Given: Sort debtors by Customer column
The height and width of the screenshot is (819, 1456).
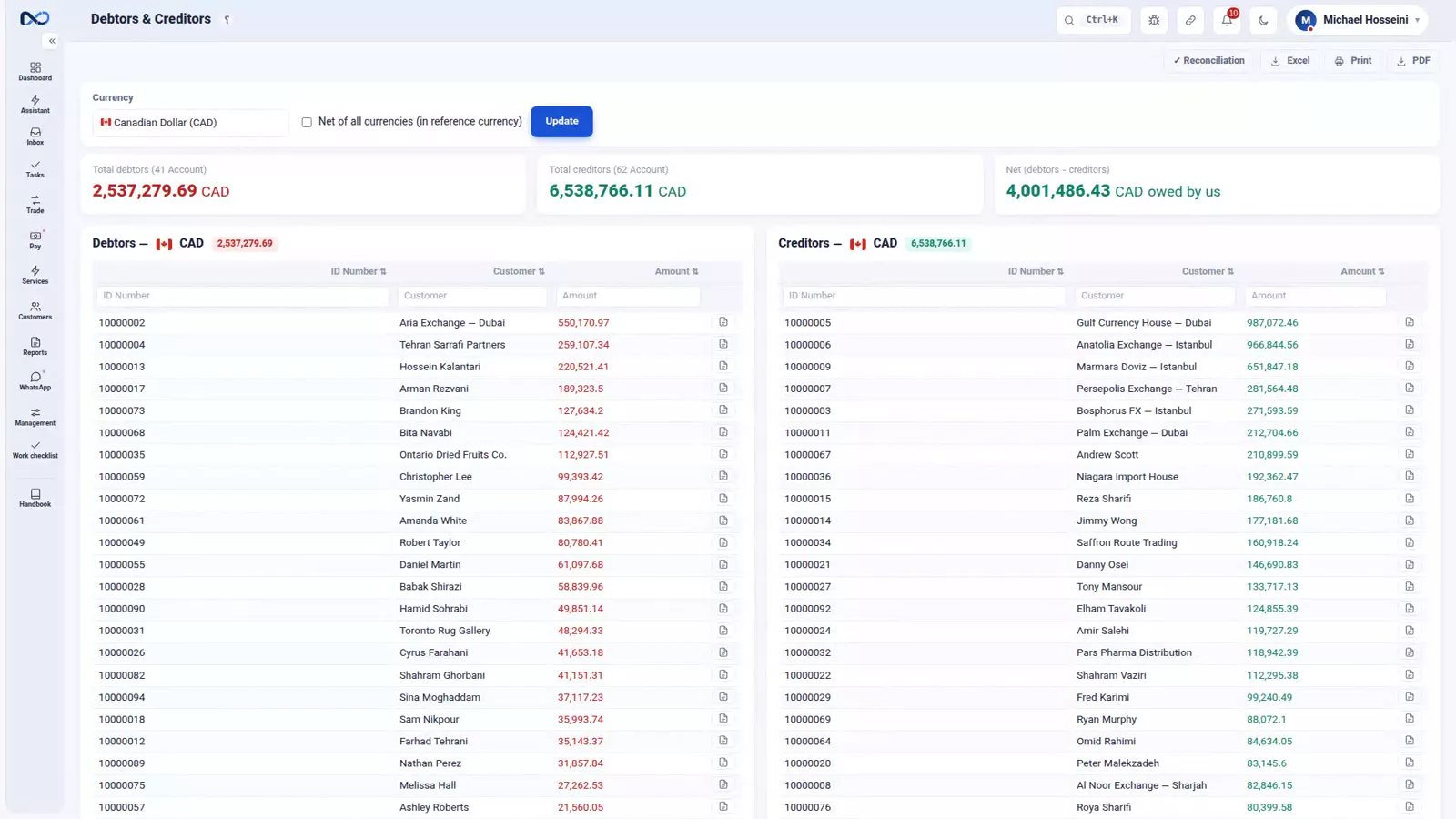Looking at the screenshot, I should [519, 271].
